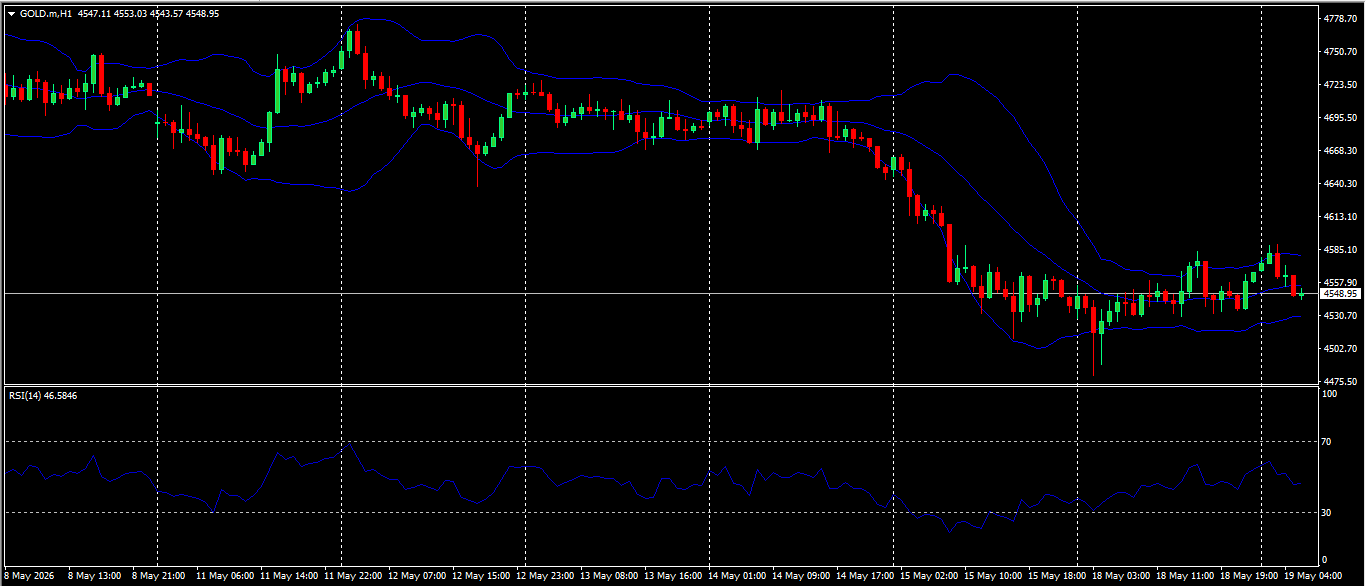The width and height of the screenshot is (1366, 586).
Task: Click the 12 May 07:00 time label
Action: coord(417,576)
